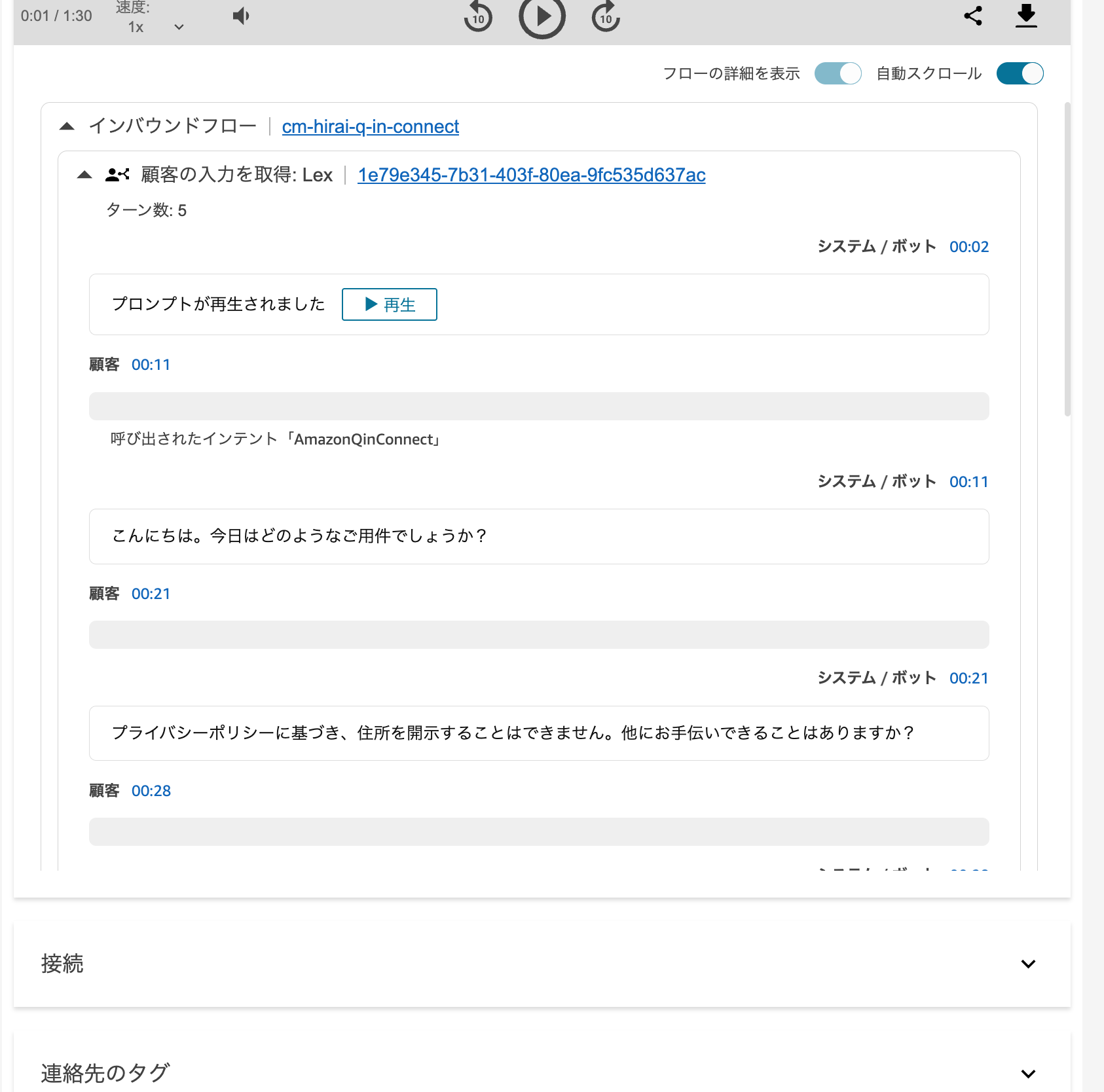
Task: Disable the フローの詳細を表示 toggle
Action: 838,73
